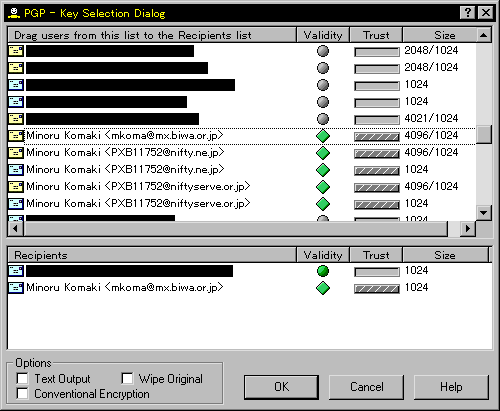Image resolution: width=500 pixels, height=411 pixels.
Task: Click validity diamond of upper-list mkoma@mx.biwa.or.jp row
Action: click(x=323, y=136)
